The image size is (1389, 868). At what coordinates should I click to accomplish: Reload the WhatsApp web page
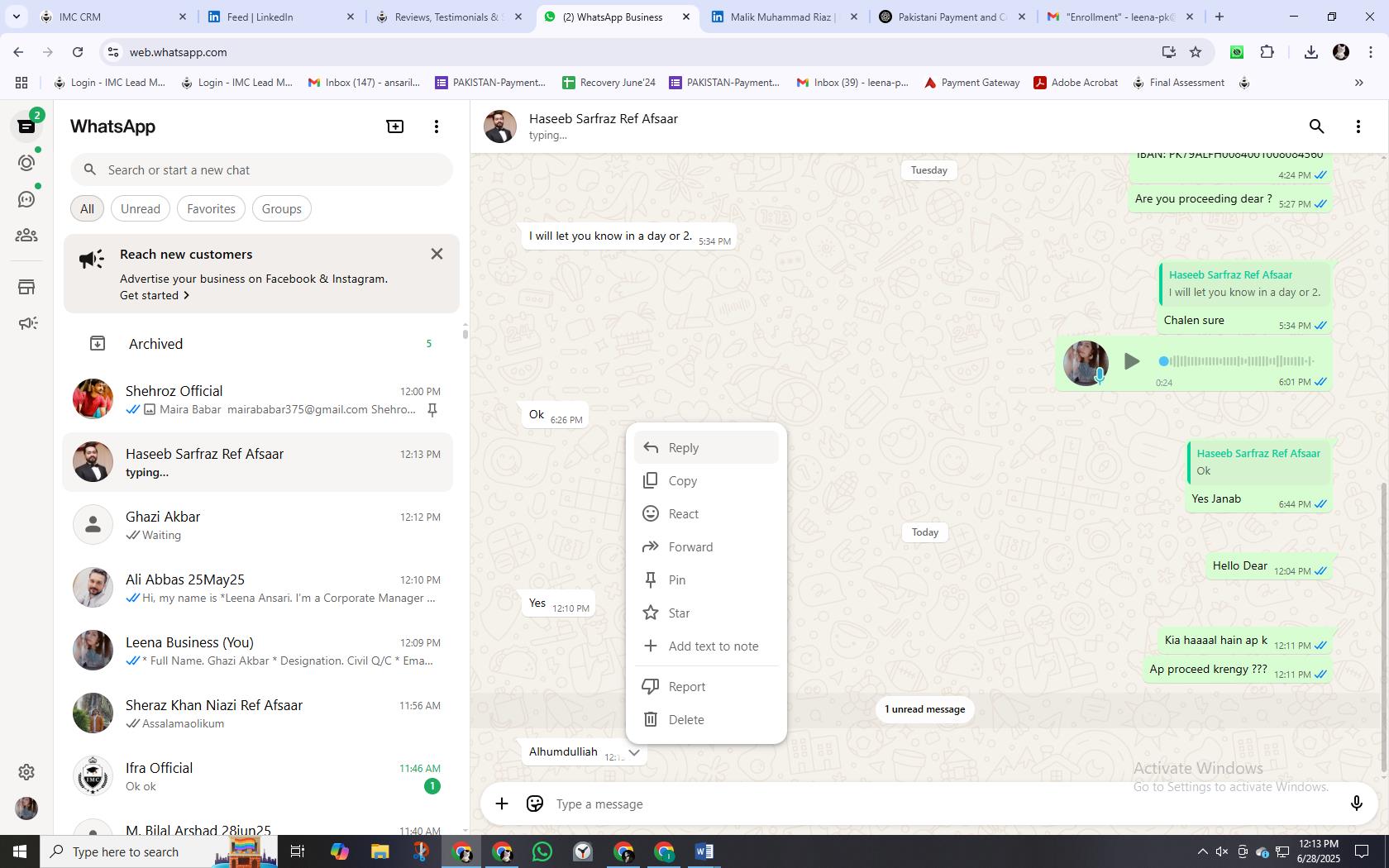point(78,52)
